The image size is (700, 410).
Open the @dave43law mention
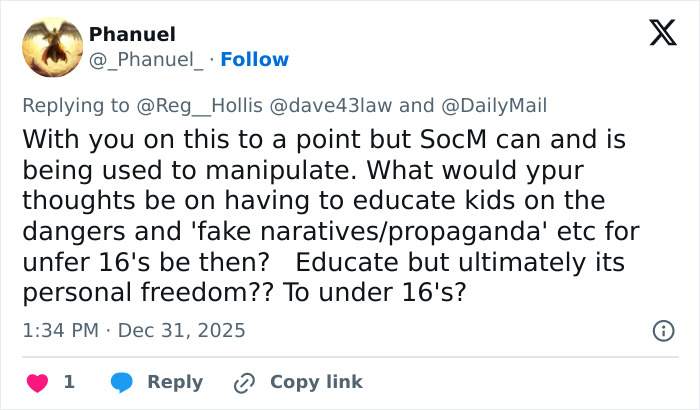coord(325,105)
